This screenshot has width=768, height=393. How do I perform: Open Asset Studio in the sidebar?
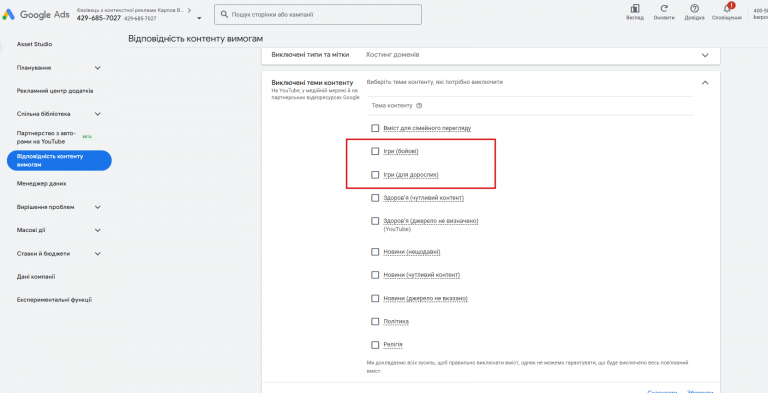pos(34,44)
